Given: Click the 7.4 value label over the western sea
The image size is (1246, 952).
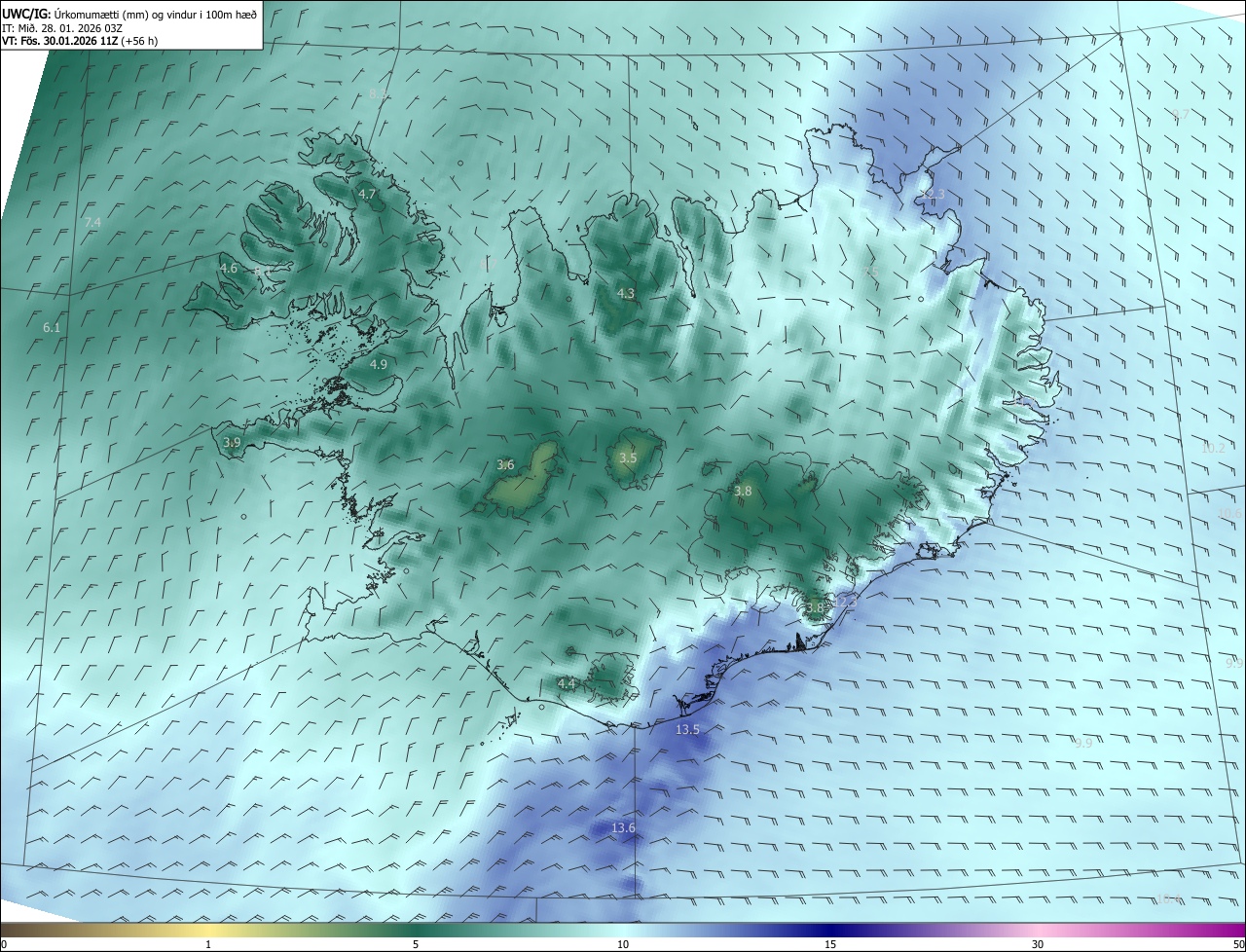Looking at the screenshot, I should tap(92, 223).
